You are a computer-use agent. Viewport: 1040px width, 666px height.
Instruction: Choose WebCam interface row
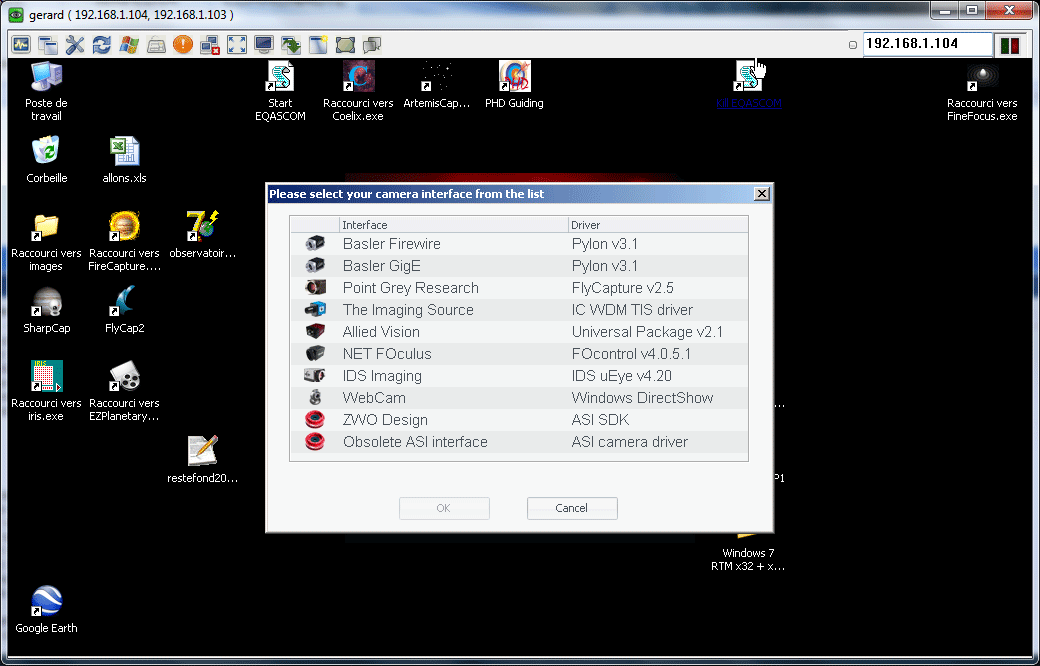click(x=519, y=397)
